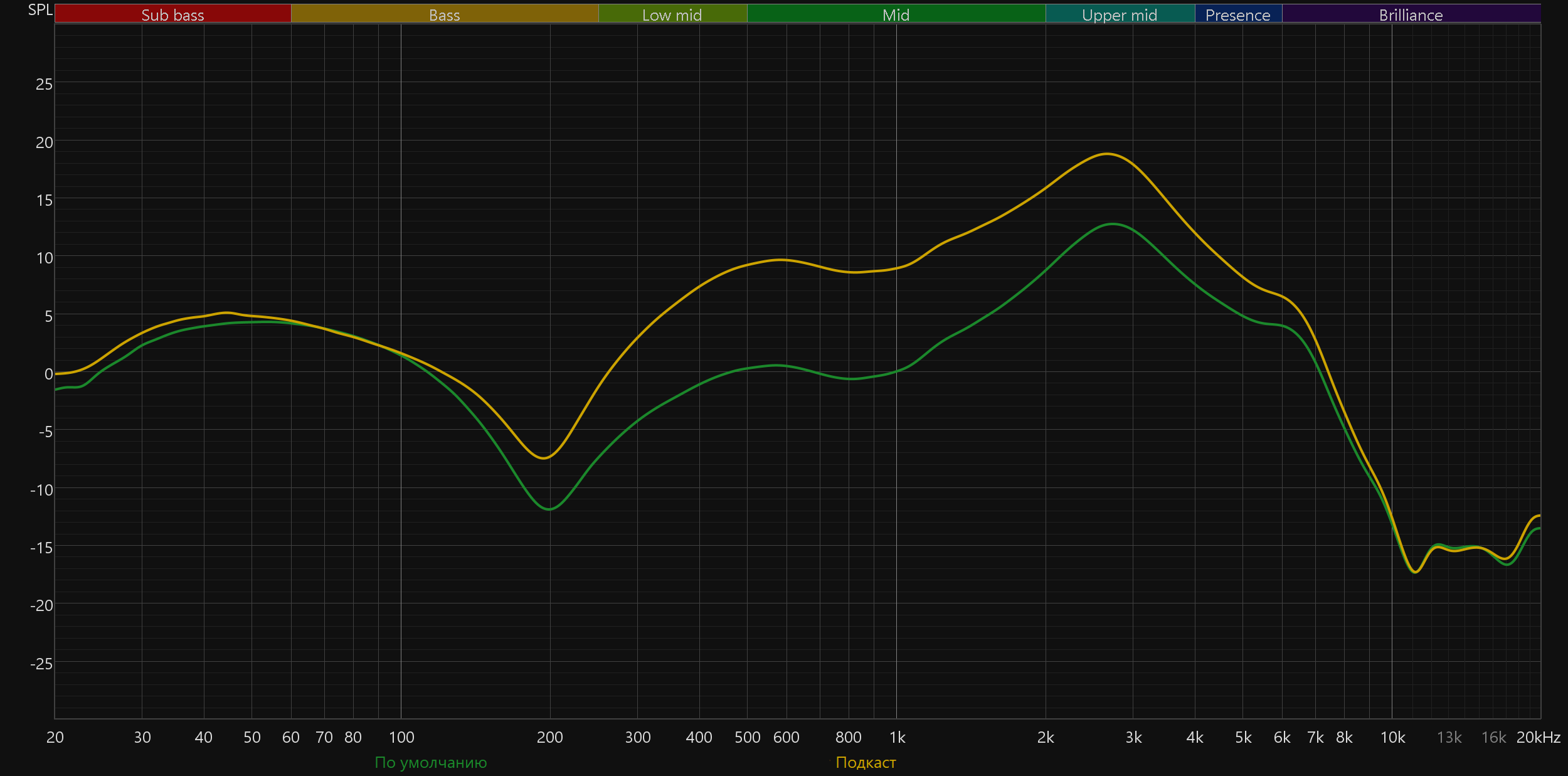Click the 10k frequency axis label
1568x776 pixels.
pyautogui.click(x=1392, y=737)
